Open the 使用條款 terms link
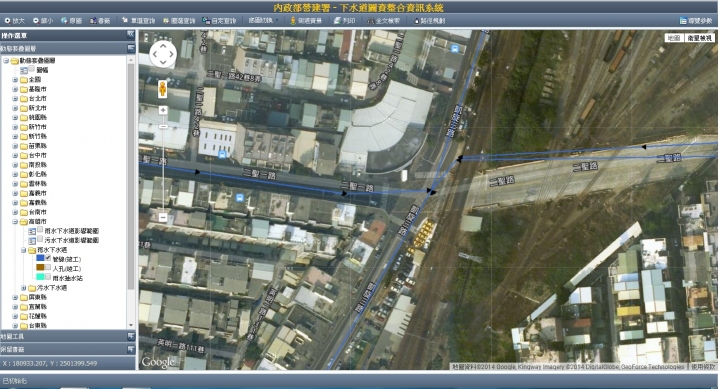This screenshot has width=720, height=389. tap(703, 366)
